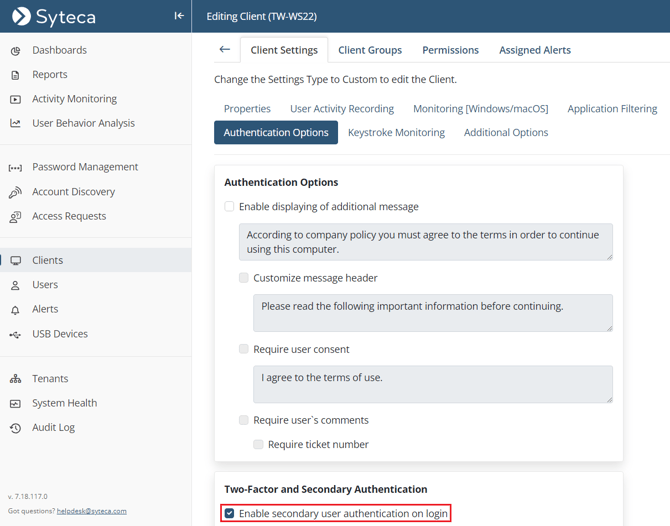Tick the Customize message header checkbox
The image size is (670, 526).
pyautogui.click(x=244, y=278)
